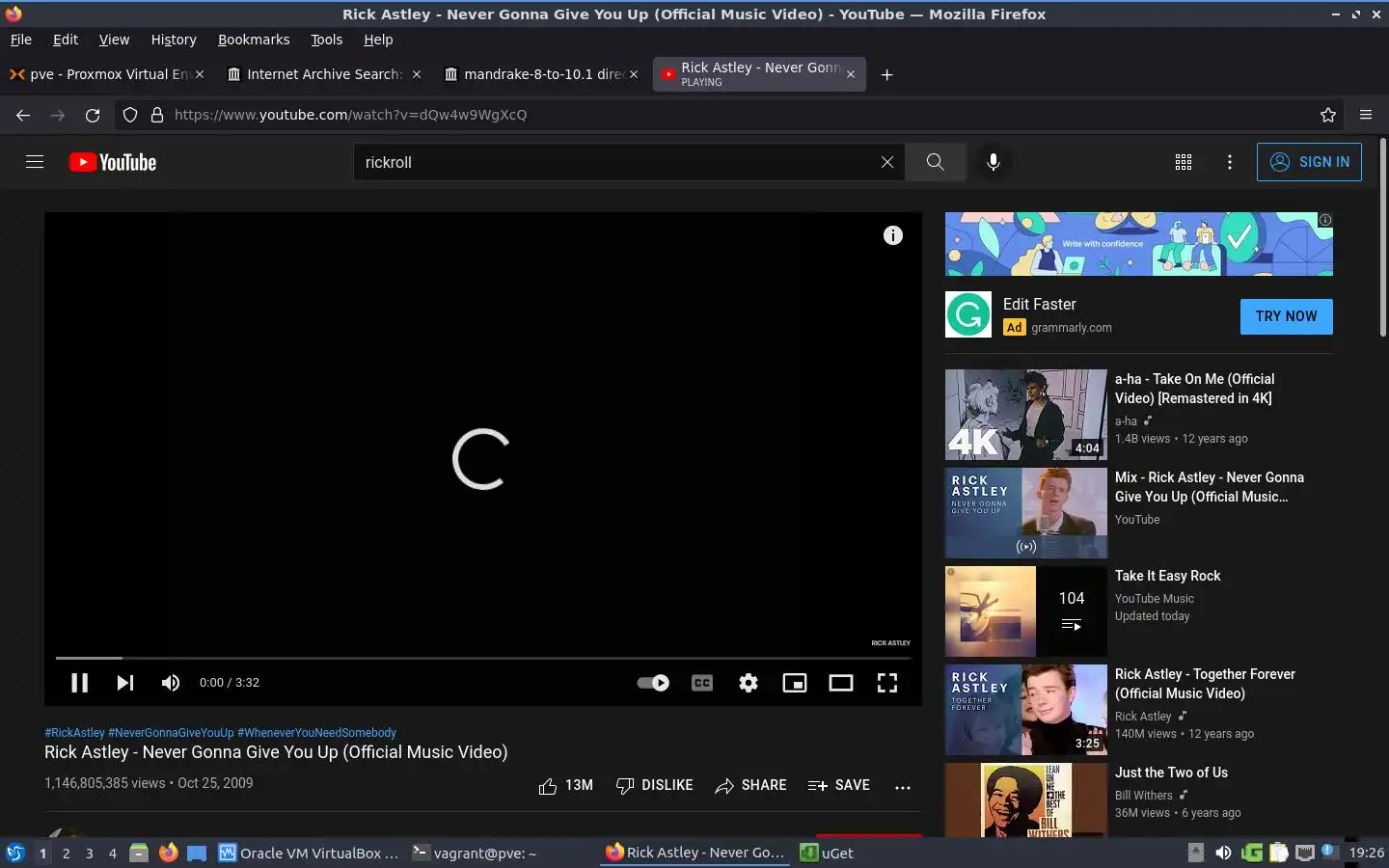Open the YouTube guide hamburger menu
The height and width of the screenshot is (868, 1389).
pos(35,162)
